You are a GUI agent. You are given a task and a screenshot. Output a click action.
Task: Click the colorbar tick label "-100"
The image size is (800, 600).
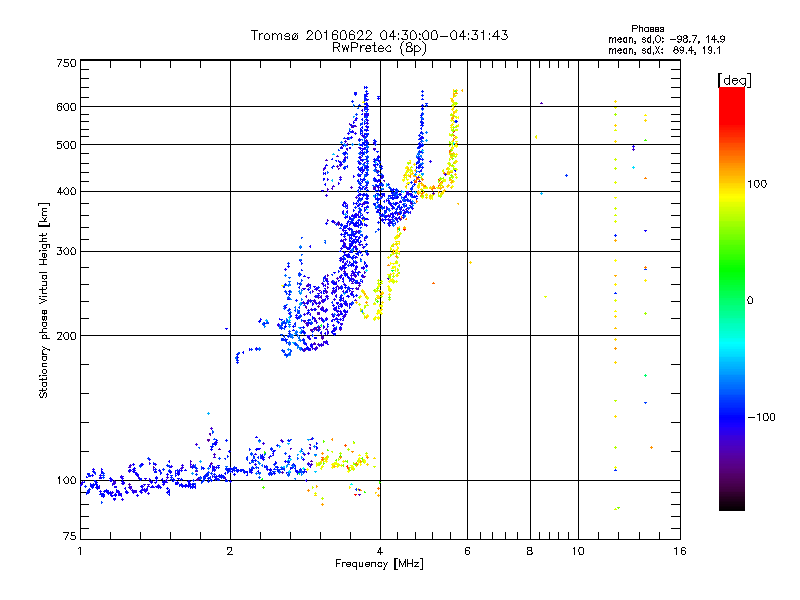click(x=761, y=417)
